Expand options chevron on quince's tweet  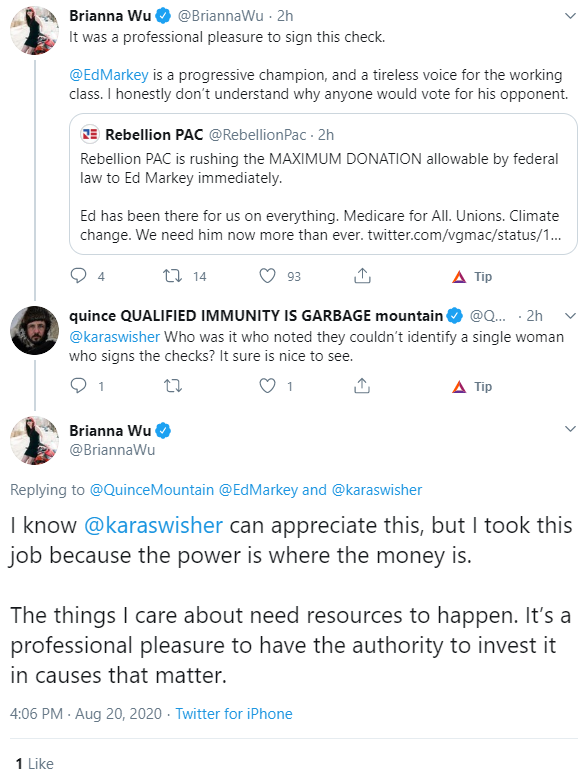click(570, 316)
